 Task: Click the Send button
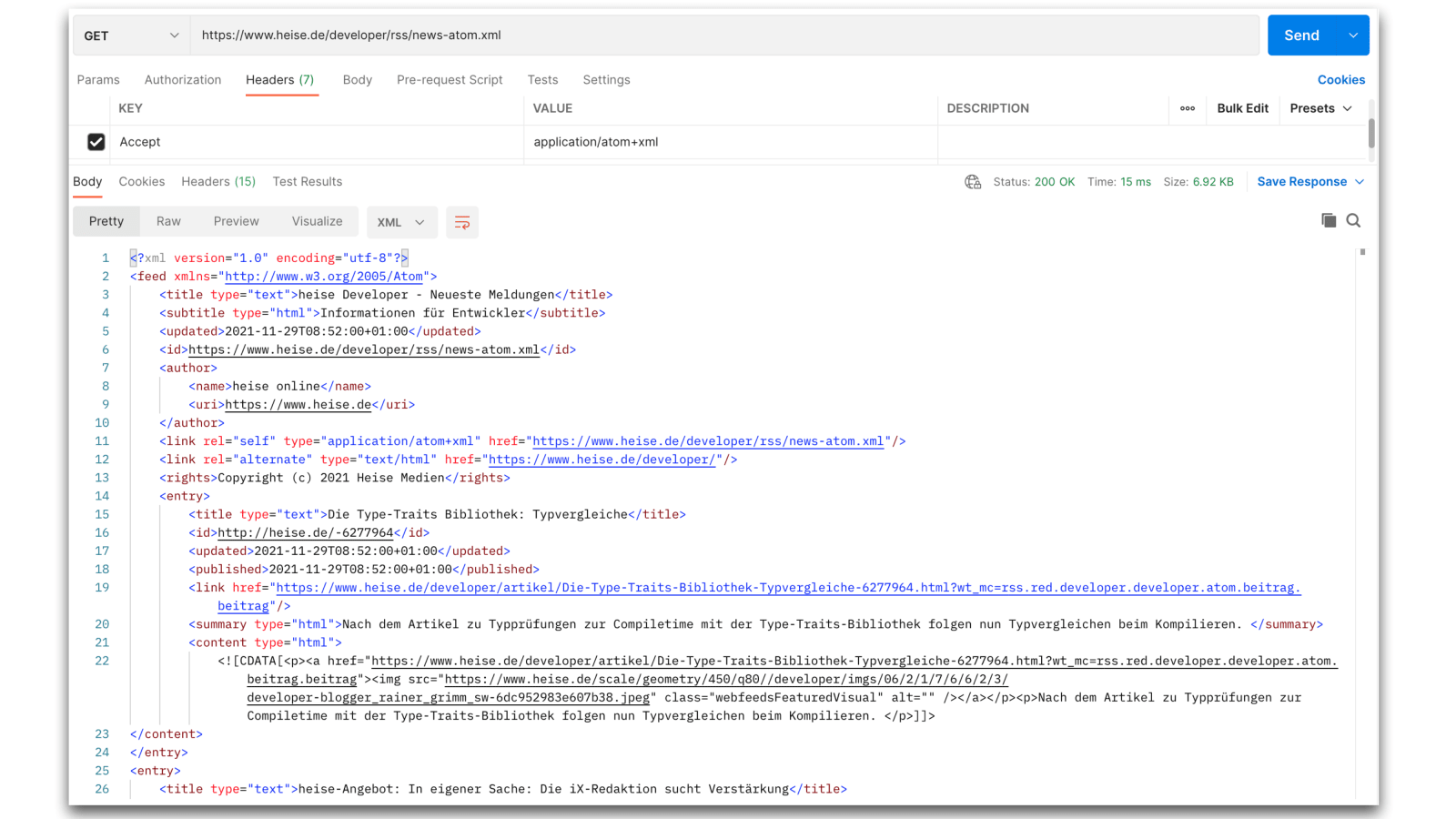click(1302, 35)
